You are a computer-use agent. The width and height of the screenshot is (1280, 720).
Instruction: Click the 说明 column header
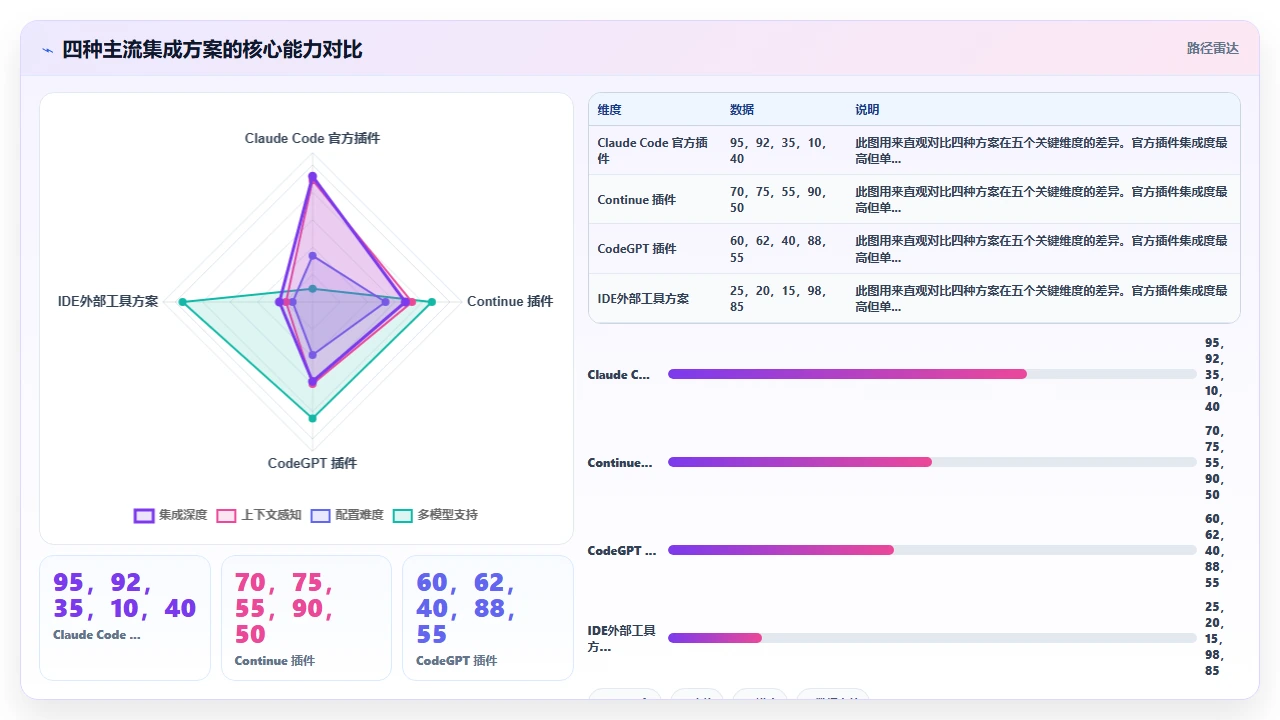[x=867, y=110]
